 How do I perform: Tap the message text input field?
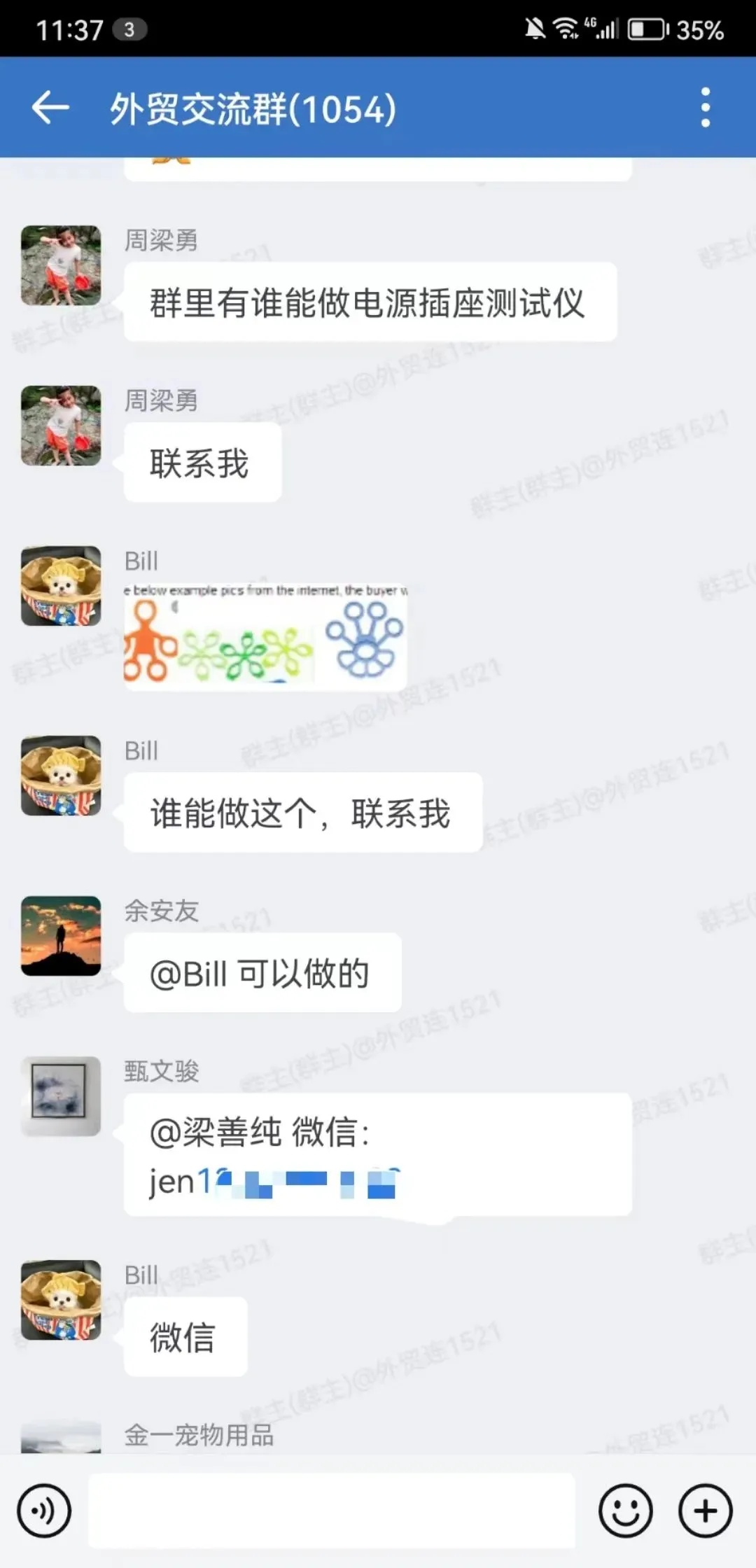point(331,1510)
